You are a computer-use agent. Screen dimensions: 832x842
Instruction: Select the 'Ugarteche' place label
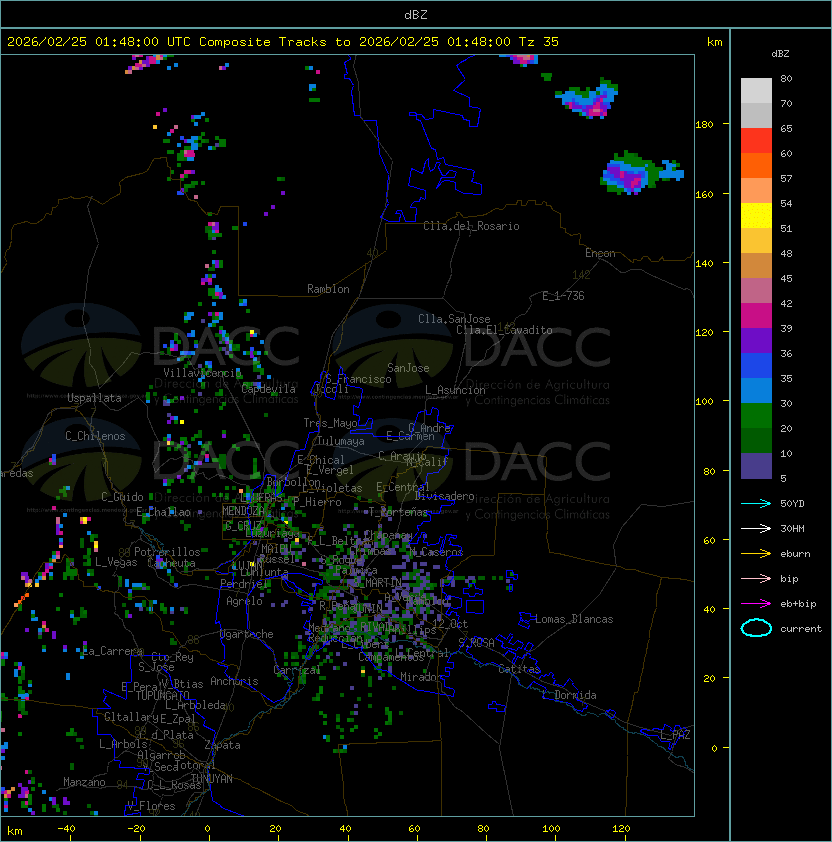pyautogui.click(x=247, y=634)
